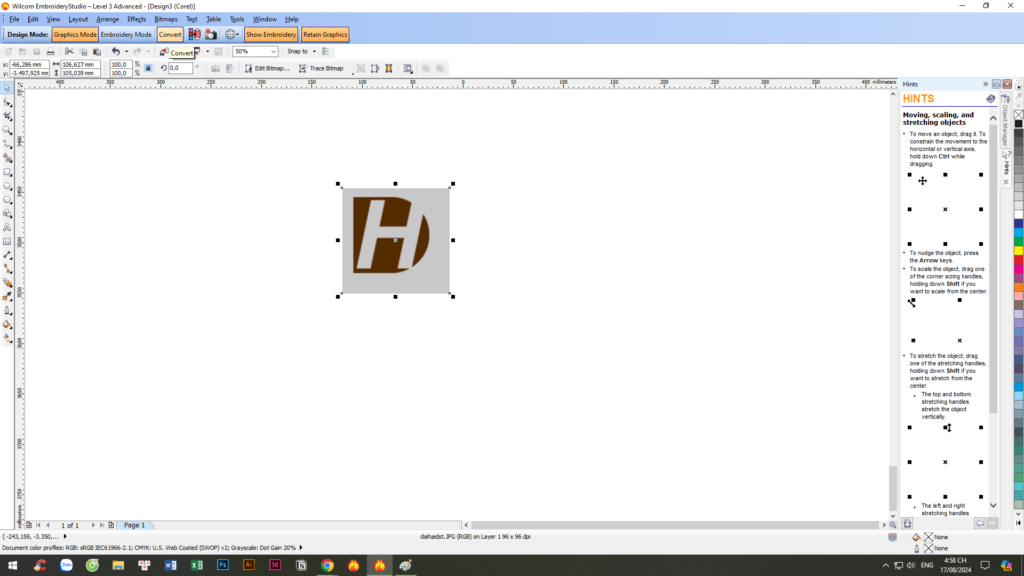Open the zoom level 50% dropdown
This screenshot has width=1024, height=576.
(x=274, y=52)
